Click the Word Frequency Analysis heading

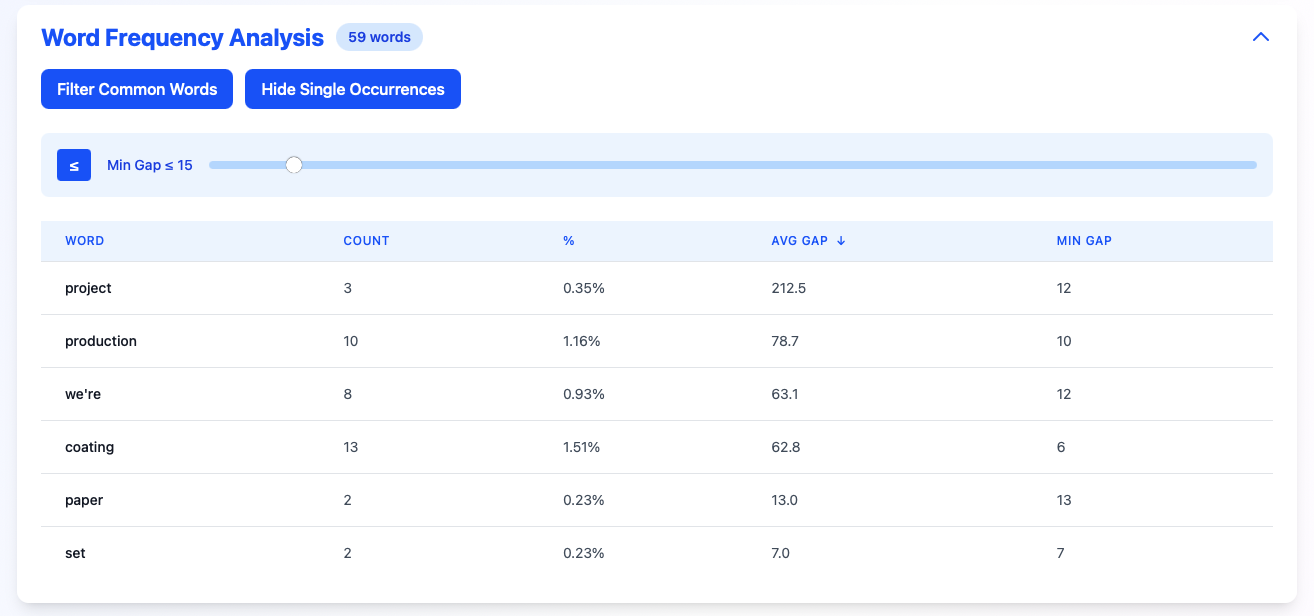tap(182, 38)
